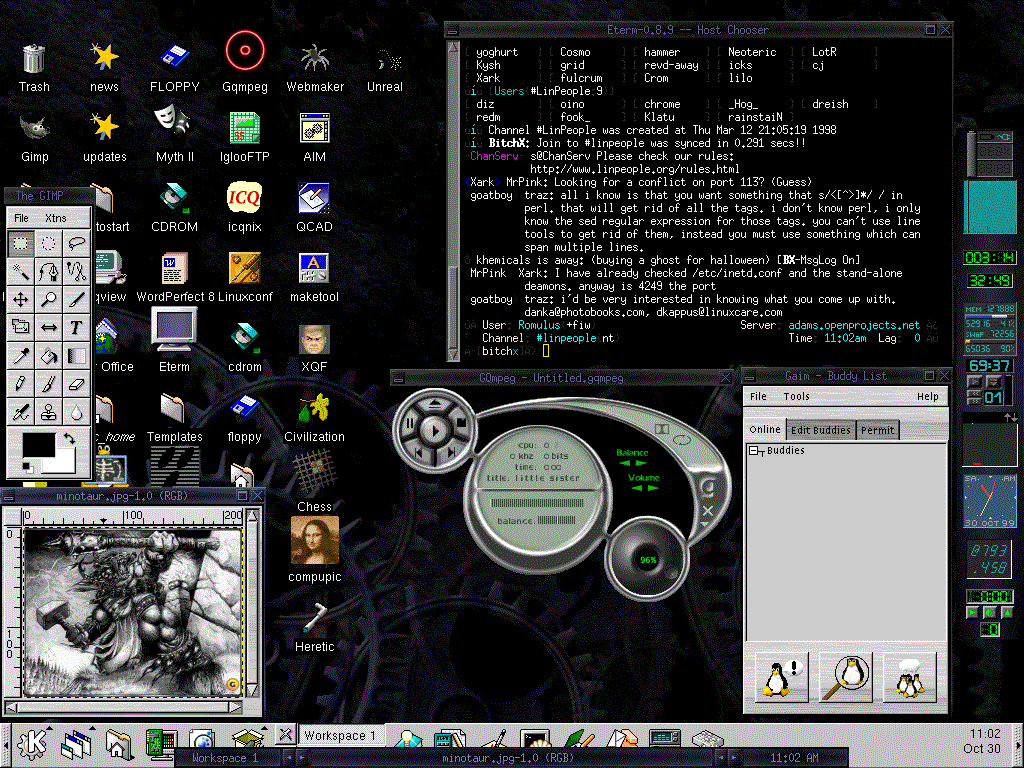1024x768 pixels.
Task: Click the eject button in GQmpeg
Action: [434, 405]
